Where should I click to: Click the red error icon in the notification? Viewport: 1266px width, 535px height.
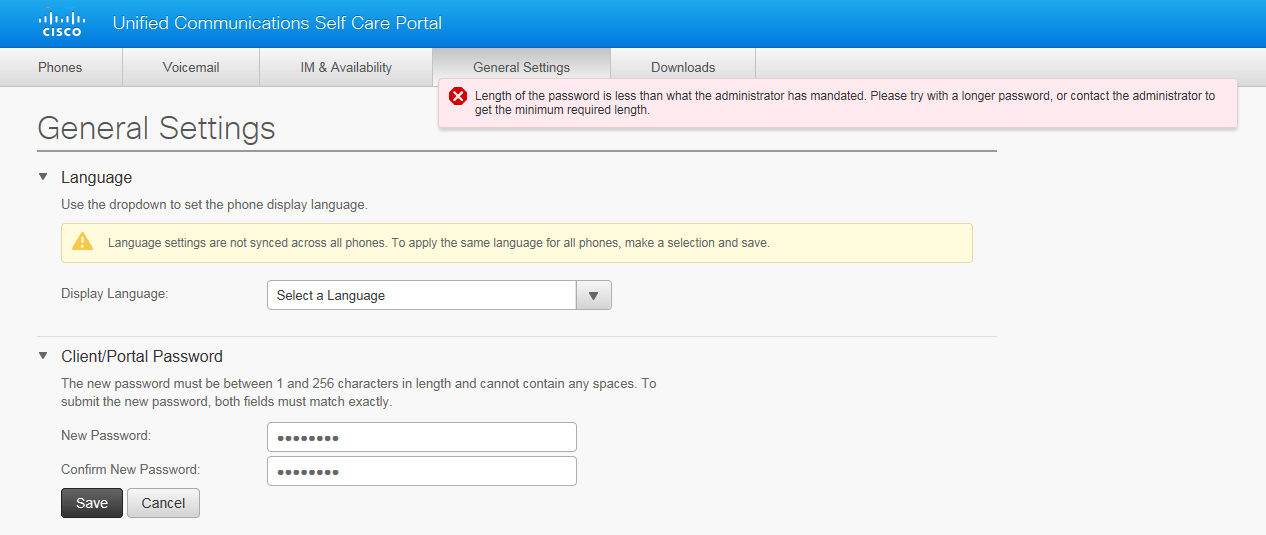(x=458, y=96)
